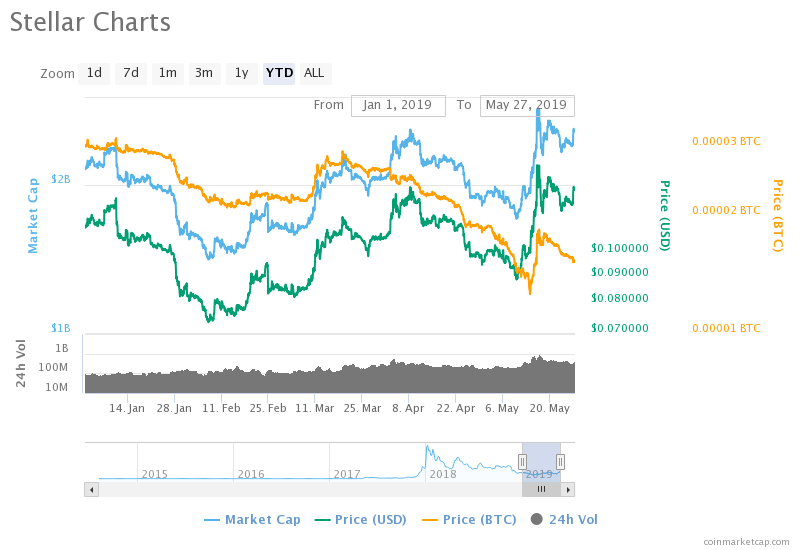Click the 11. Feb axis label
Image resolution: width=800 pixels, height=550 pixels.
click(x=221, y=409)
